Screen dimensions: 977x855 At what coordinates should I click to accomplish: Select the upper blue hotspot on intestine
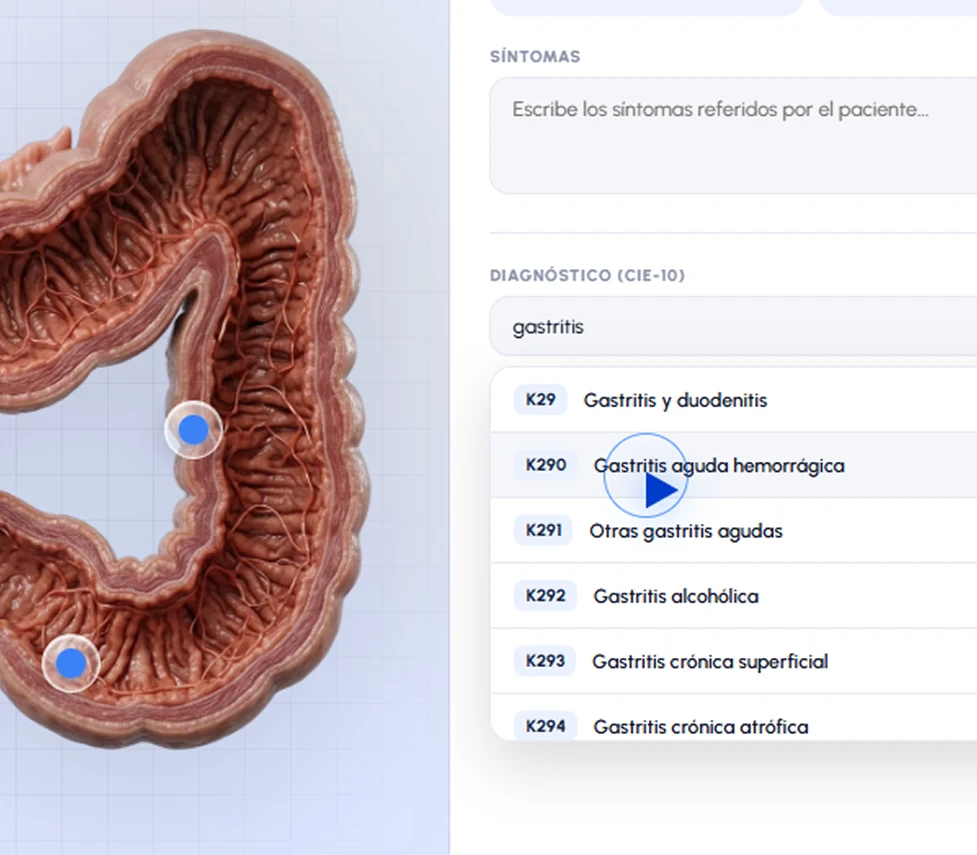(193, 430)
